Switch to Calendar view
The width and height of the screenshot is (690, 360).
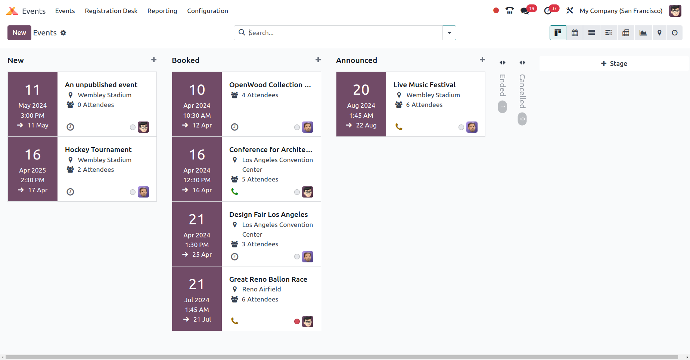pyautogui.click(x=575, y=33)
